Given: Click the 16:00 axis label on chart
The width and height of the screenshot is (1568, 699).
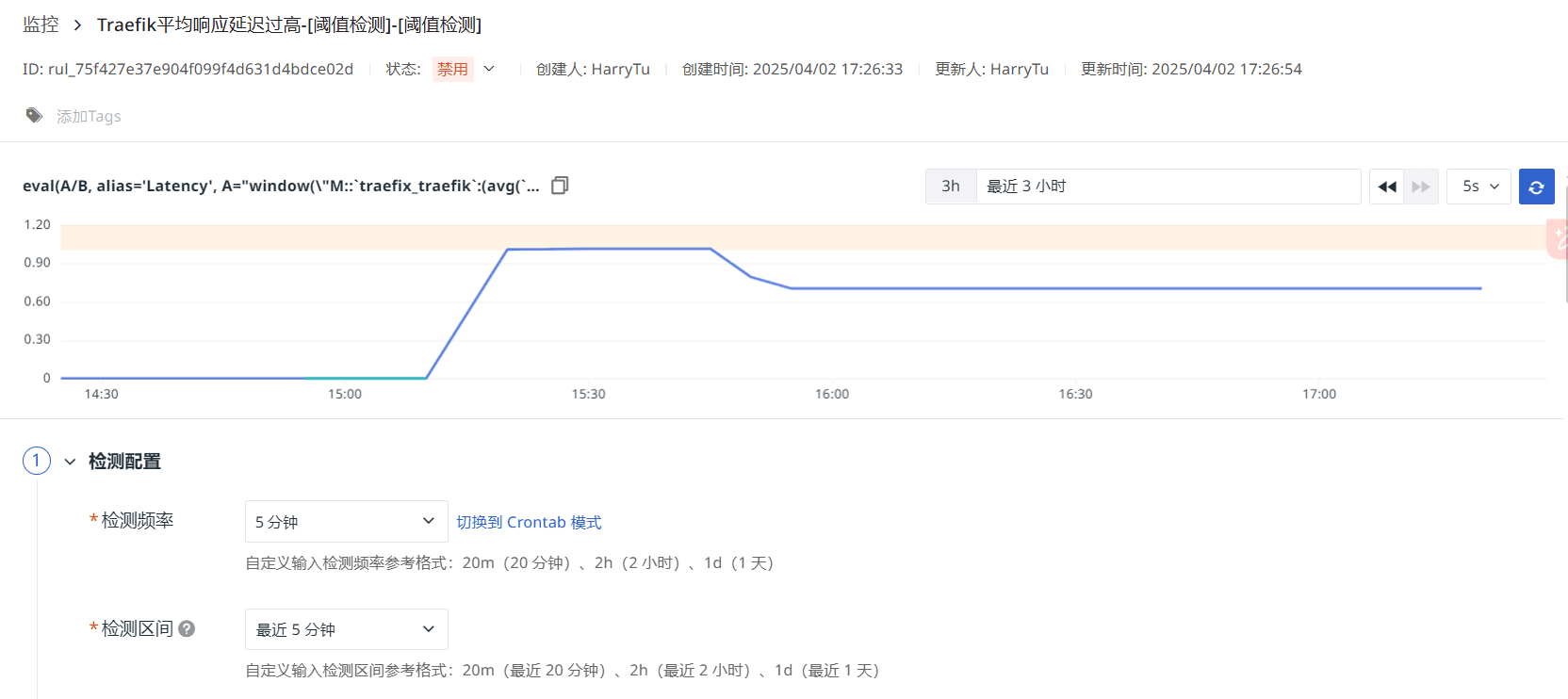Looking at the screenshot, I should [x=832, y=394].
